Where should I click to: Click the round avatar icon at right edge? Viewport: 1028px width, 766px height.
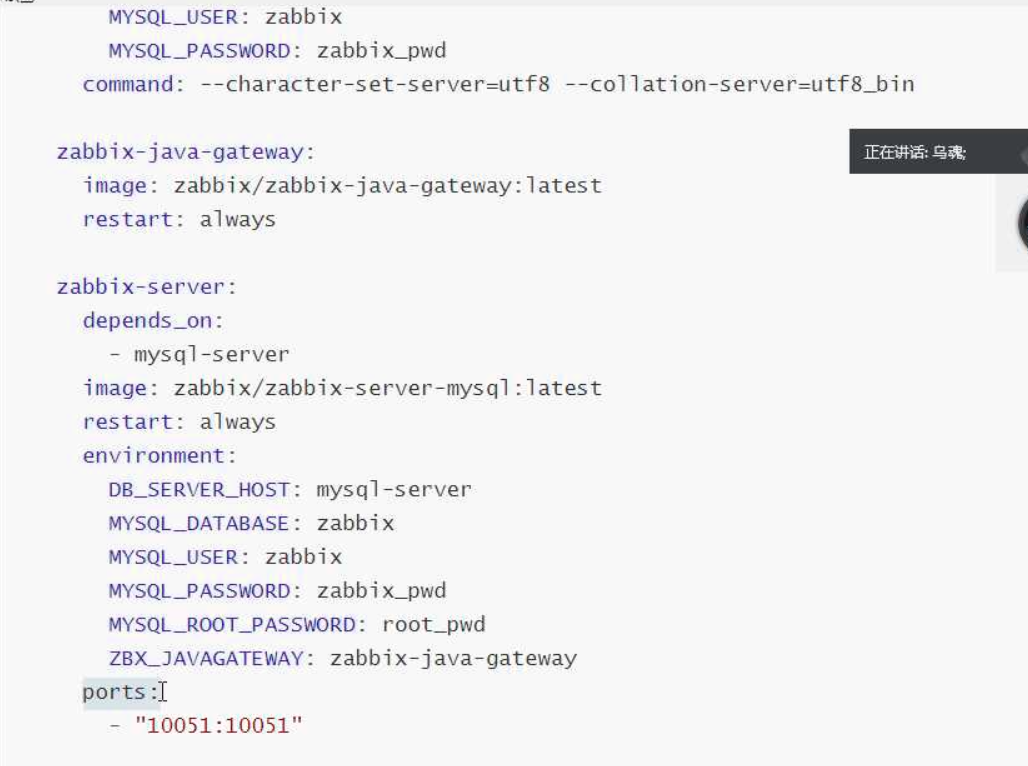coord(1021,222)
